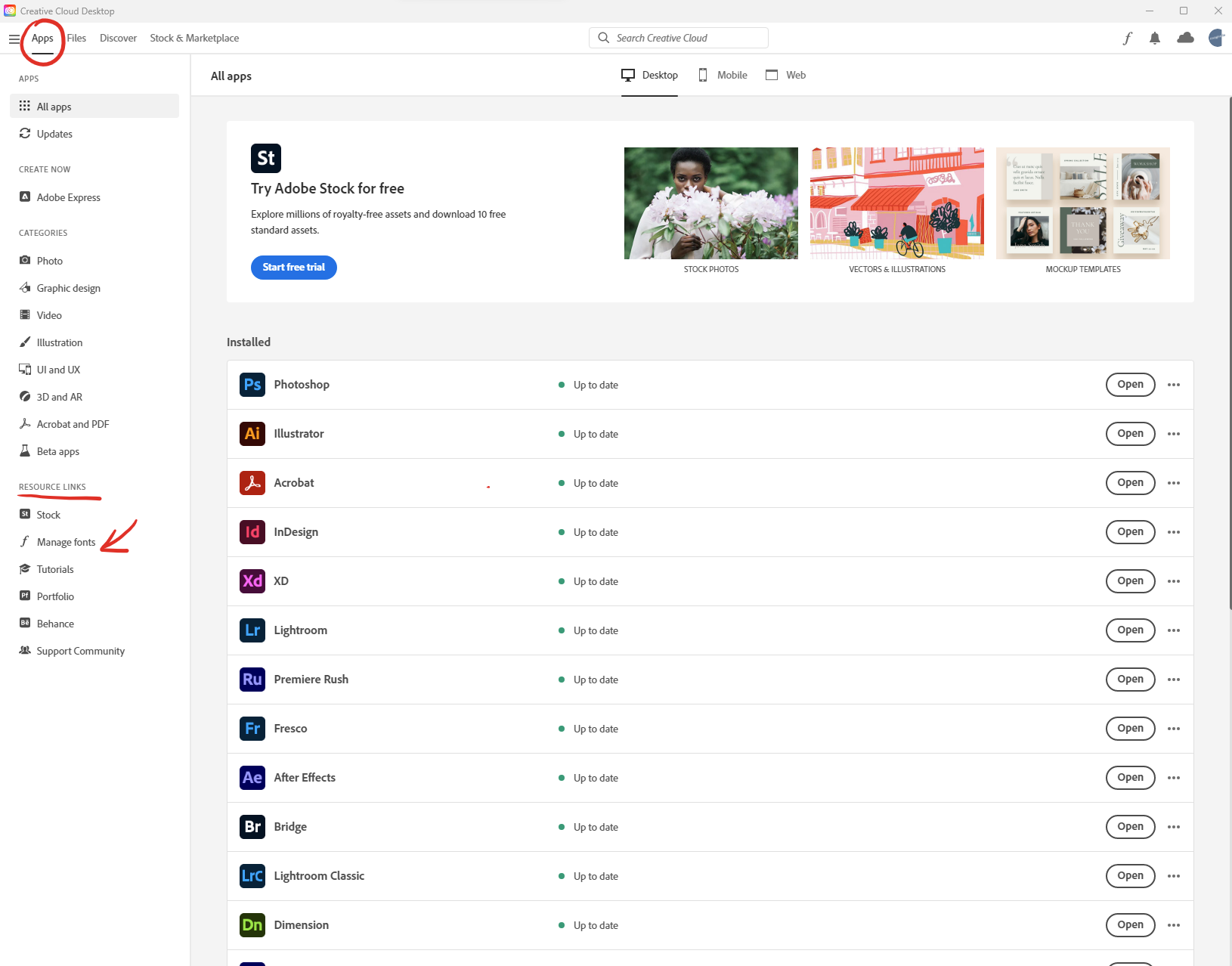
Task: Filter by Video category
Action: pos(94,315)
